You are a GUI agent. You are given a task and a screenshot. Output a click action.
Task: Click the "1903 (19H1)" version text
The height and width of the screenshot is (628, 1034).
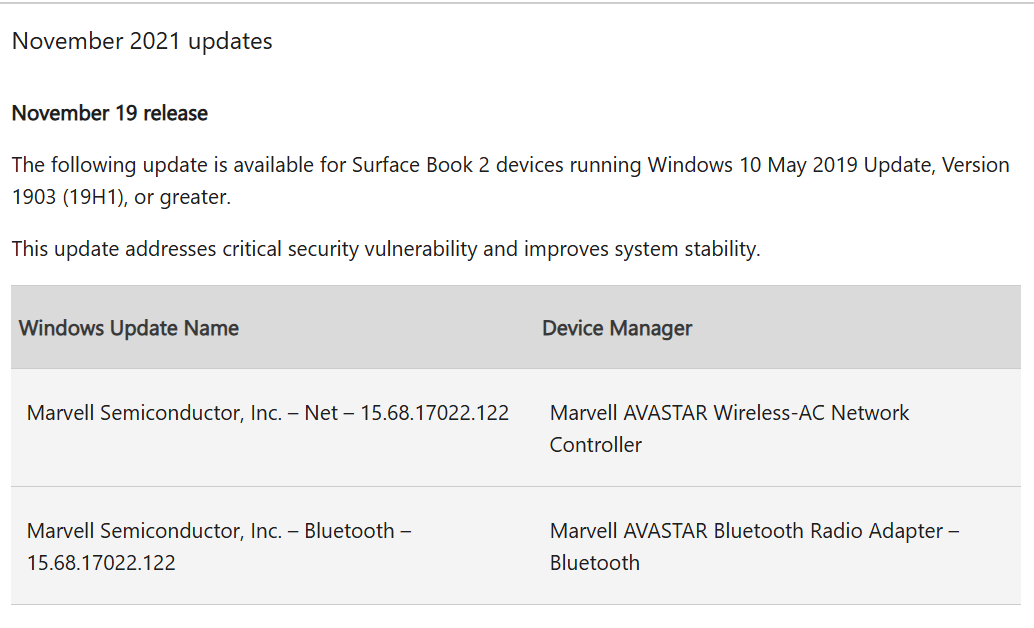pos(66,197)
